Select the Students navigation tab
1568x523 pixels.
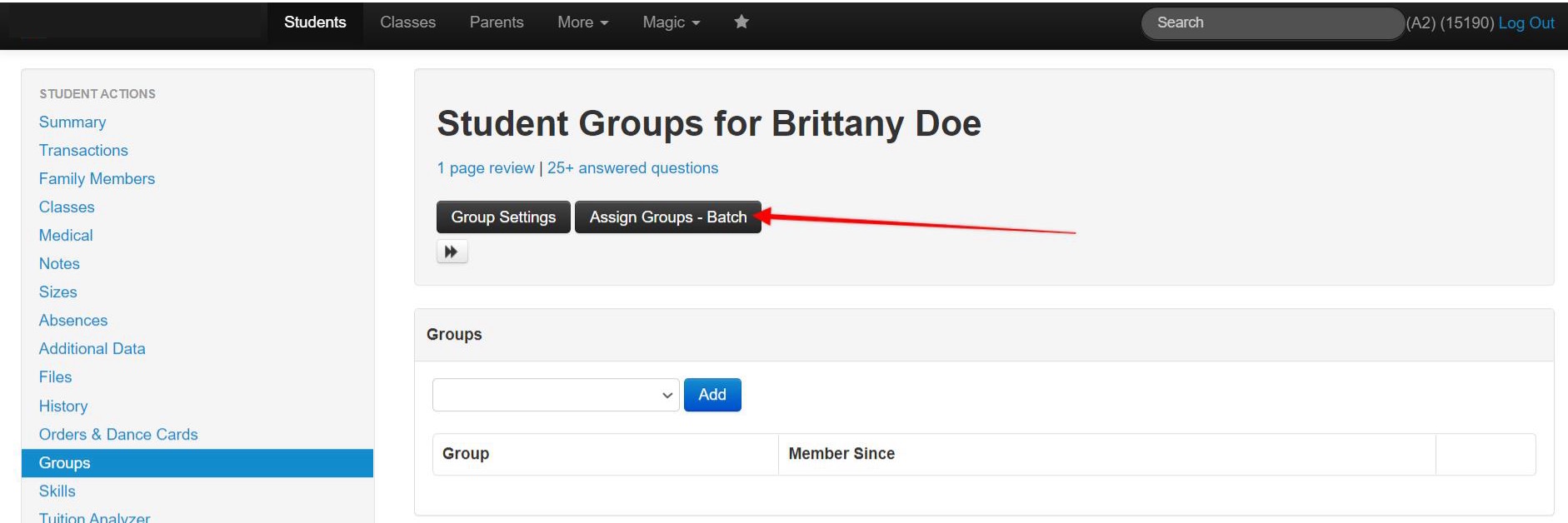[315, 22]
